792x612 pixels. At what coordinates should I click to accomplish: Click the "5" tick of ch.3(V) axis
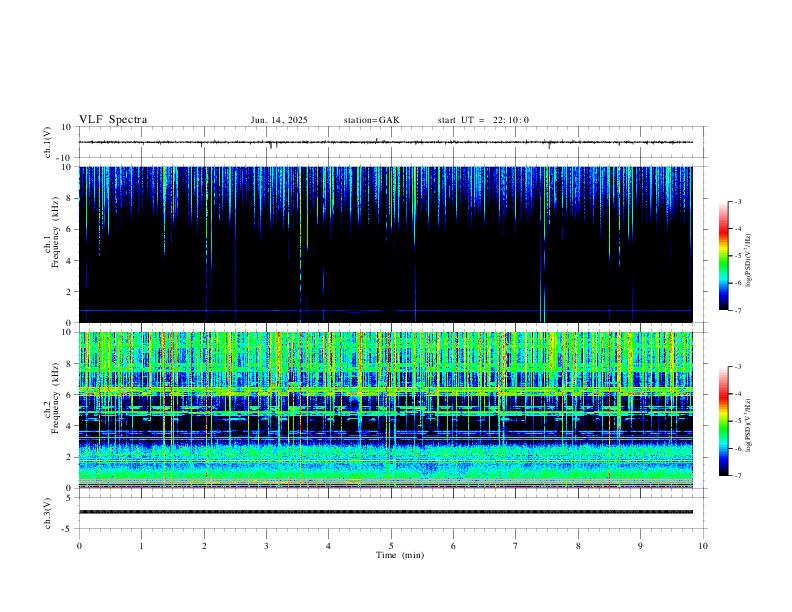coord(70,498)
